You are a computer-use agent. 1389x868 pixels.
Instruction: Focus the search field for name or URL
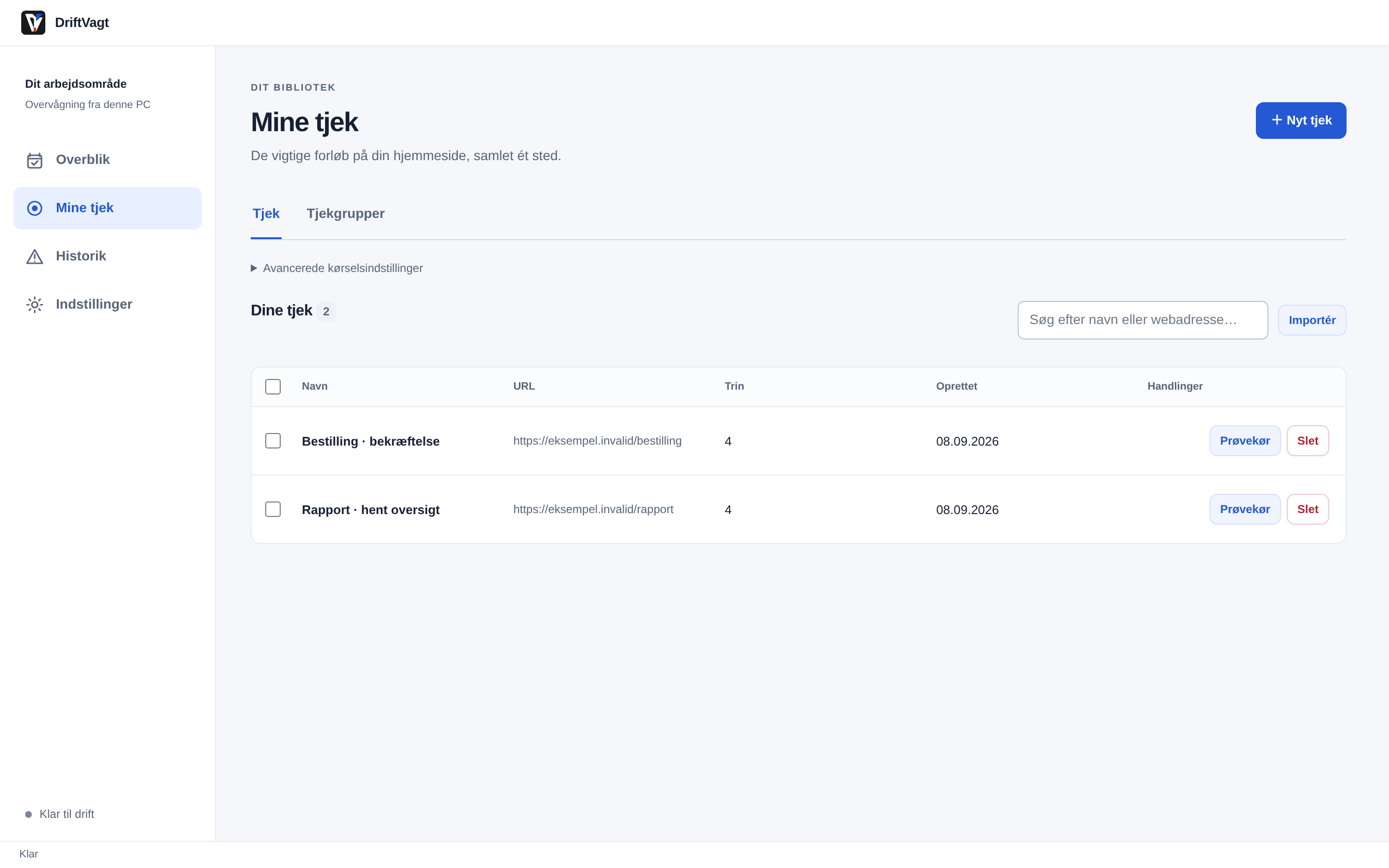[x=1142, y=320]
